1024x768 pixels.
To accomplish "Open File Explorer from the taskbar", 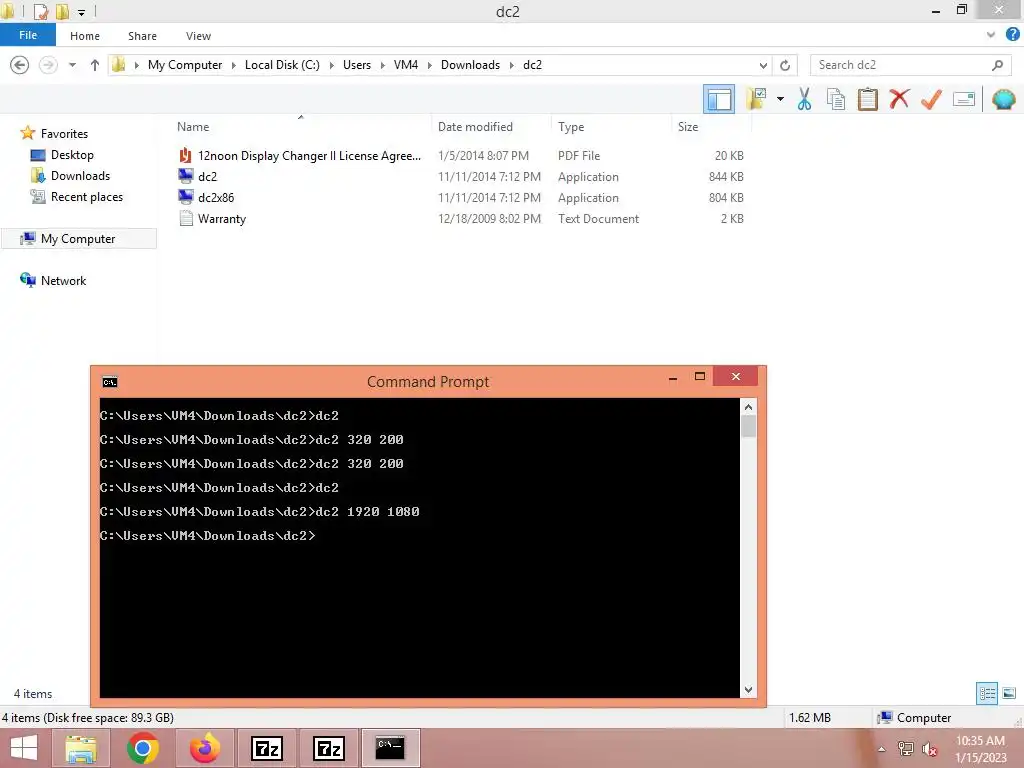I will coord(81,748).
